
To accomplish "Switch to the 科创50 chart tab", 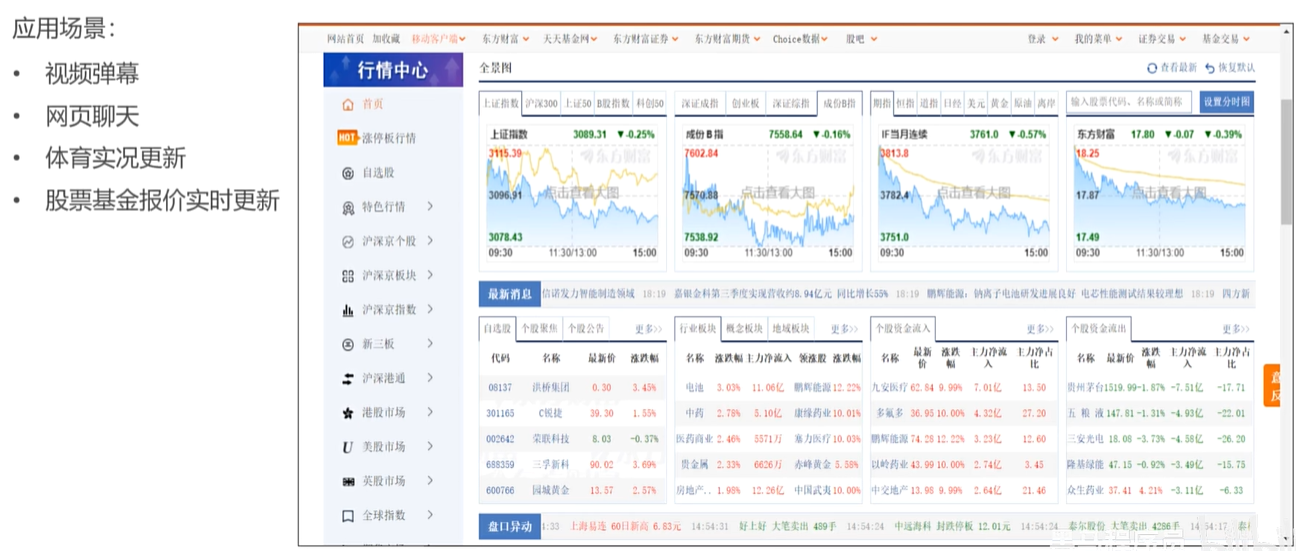I will 649,103.
